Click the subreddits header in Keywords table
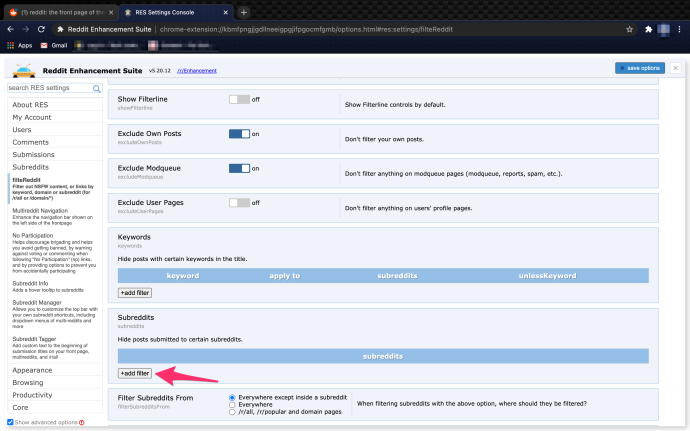The height and width of the screenshot is (431, 690). coord(397,276)
